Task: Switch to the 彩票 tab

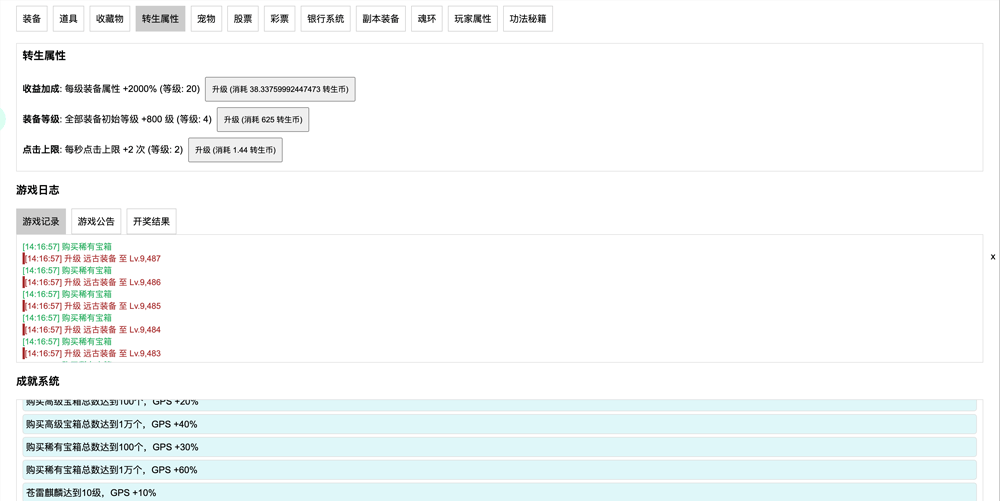Action: (x=280, y=19)
